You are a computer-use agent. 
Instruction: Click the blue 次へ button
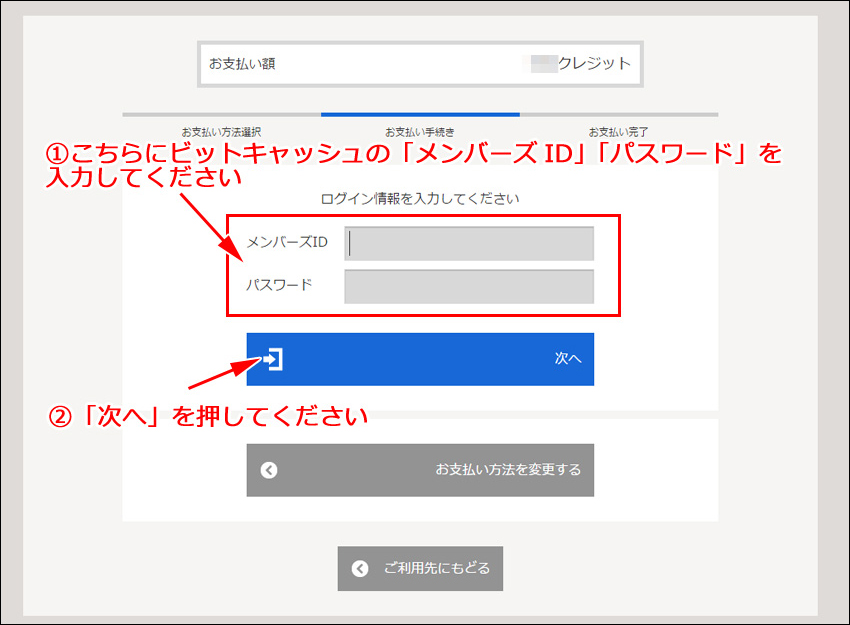tap(420, 359)
